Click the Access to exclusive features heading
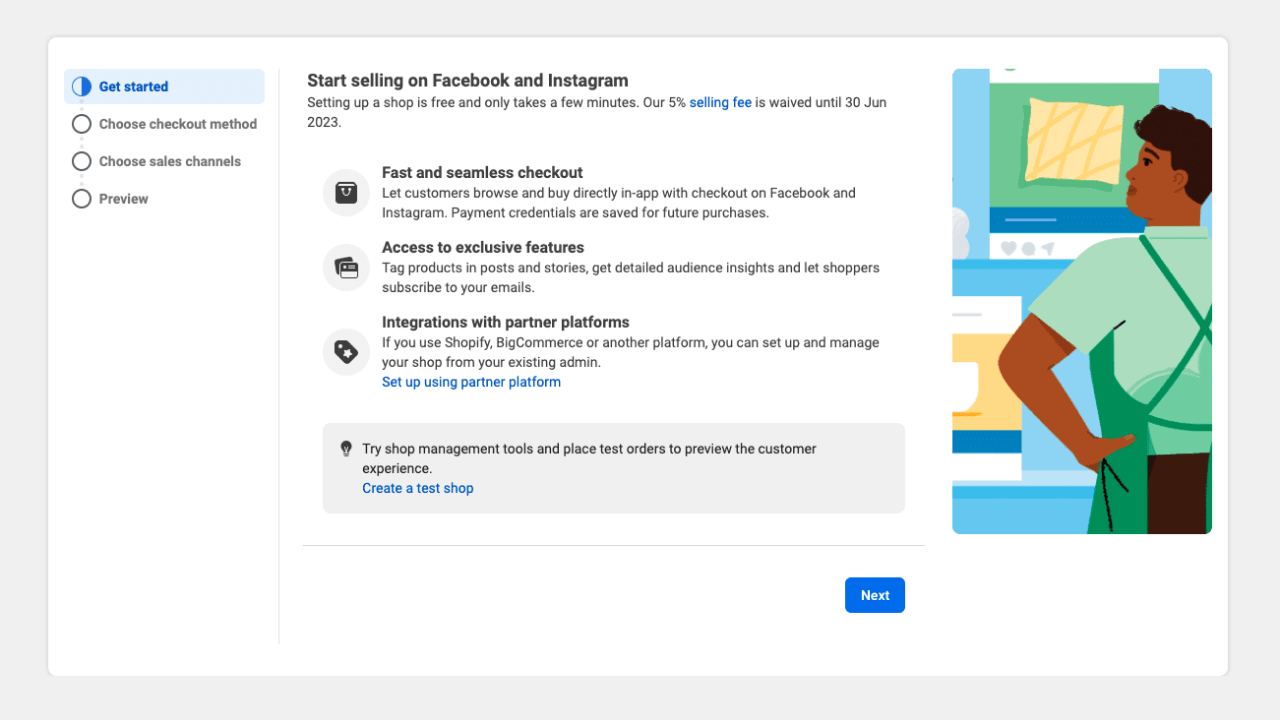 pyautogui.click(x=483, y=247)
